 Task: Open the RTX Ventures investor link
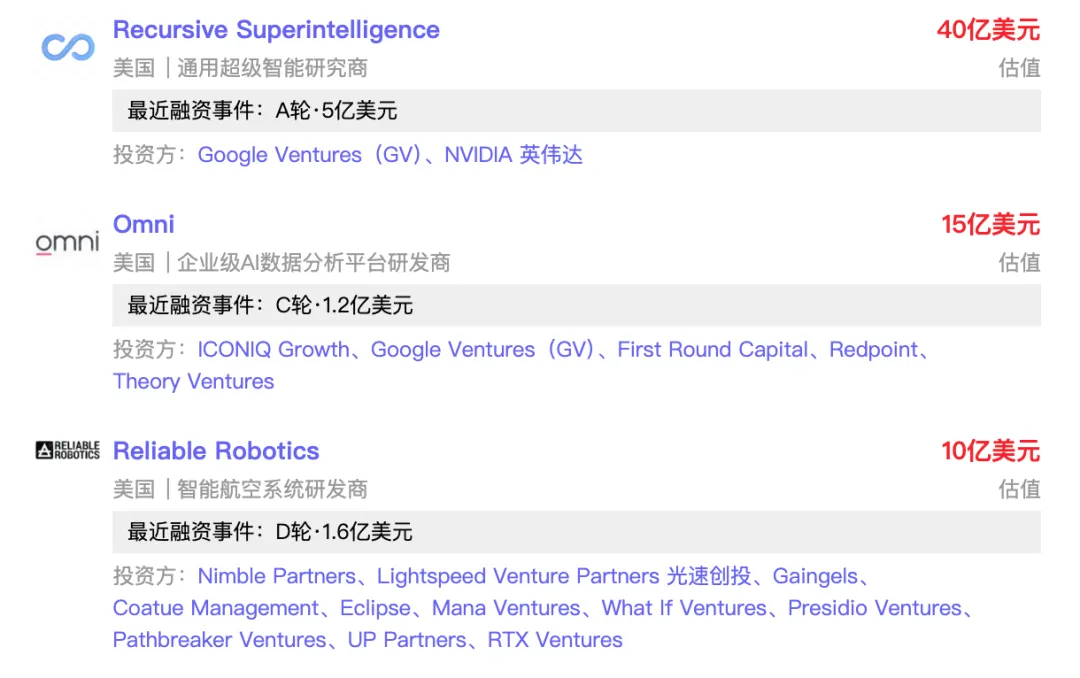(555, 640)
